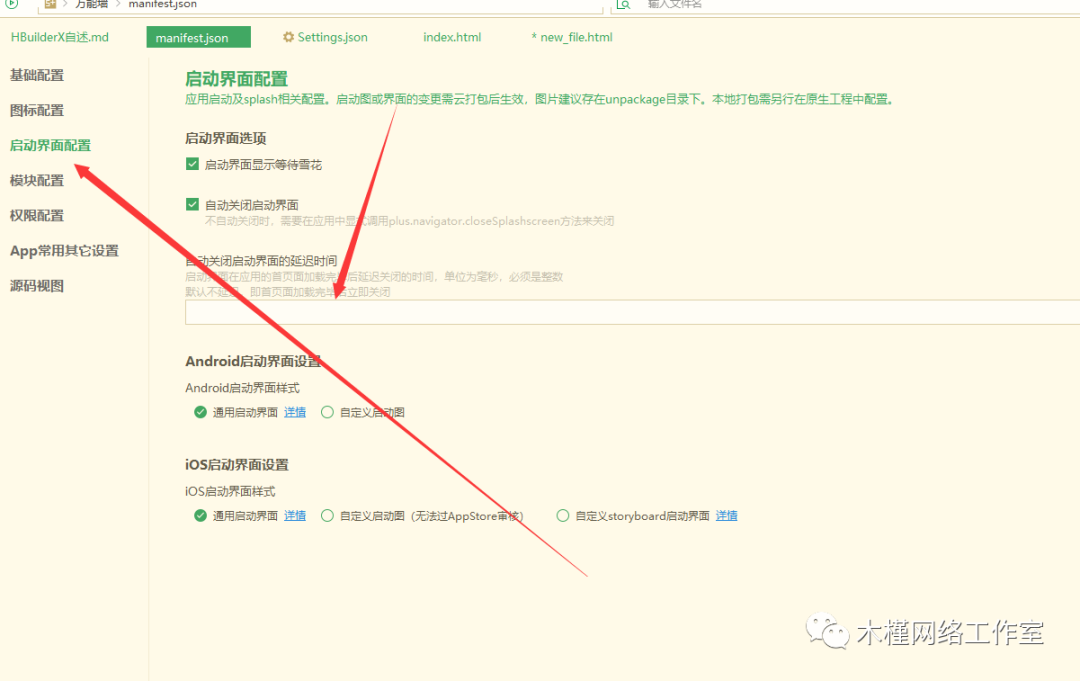Select Android 自定义启动图 radio option
This screenshot has width=1080, height=681.
(x=327, y=412)
